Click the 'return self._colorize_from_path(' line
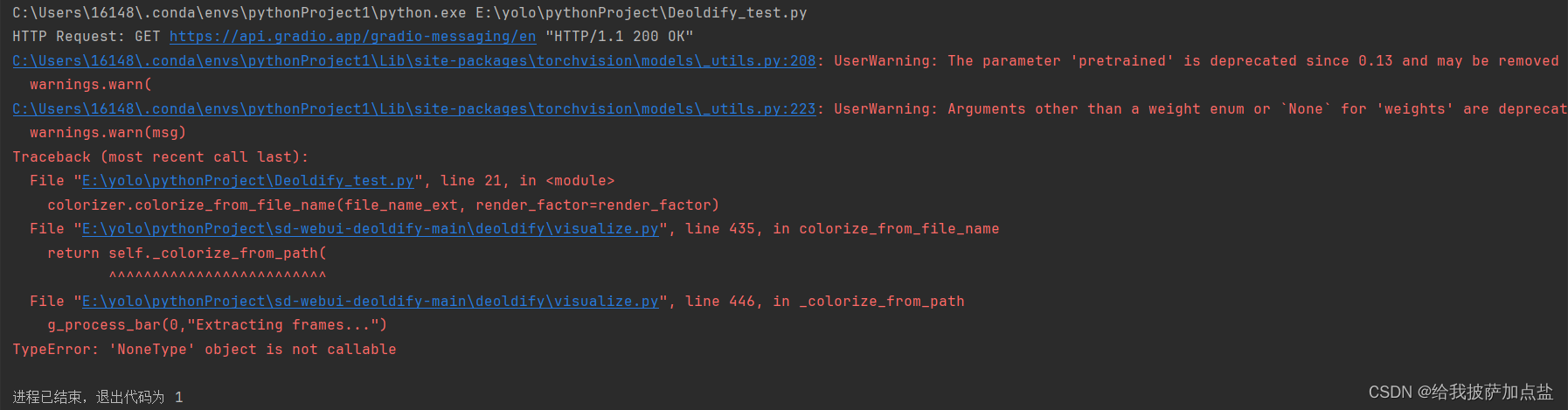Image resolution: width=1568 pixels, height=410 pixels. click(187, 254)
